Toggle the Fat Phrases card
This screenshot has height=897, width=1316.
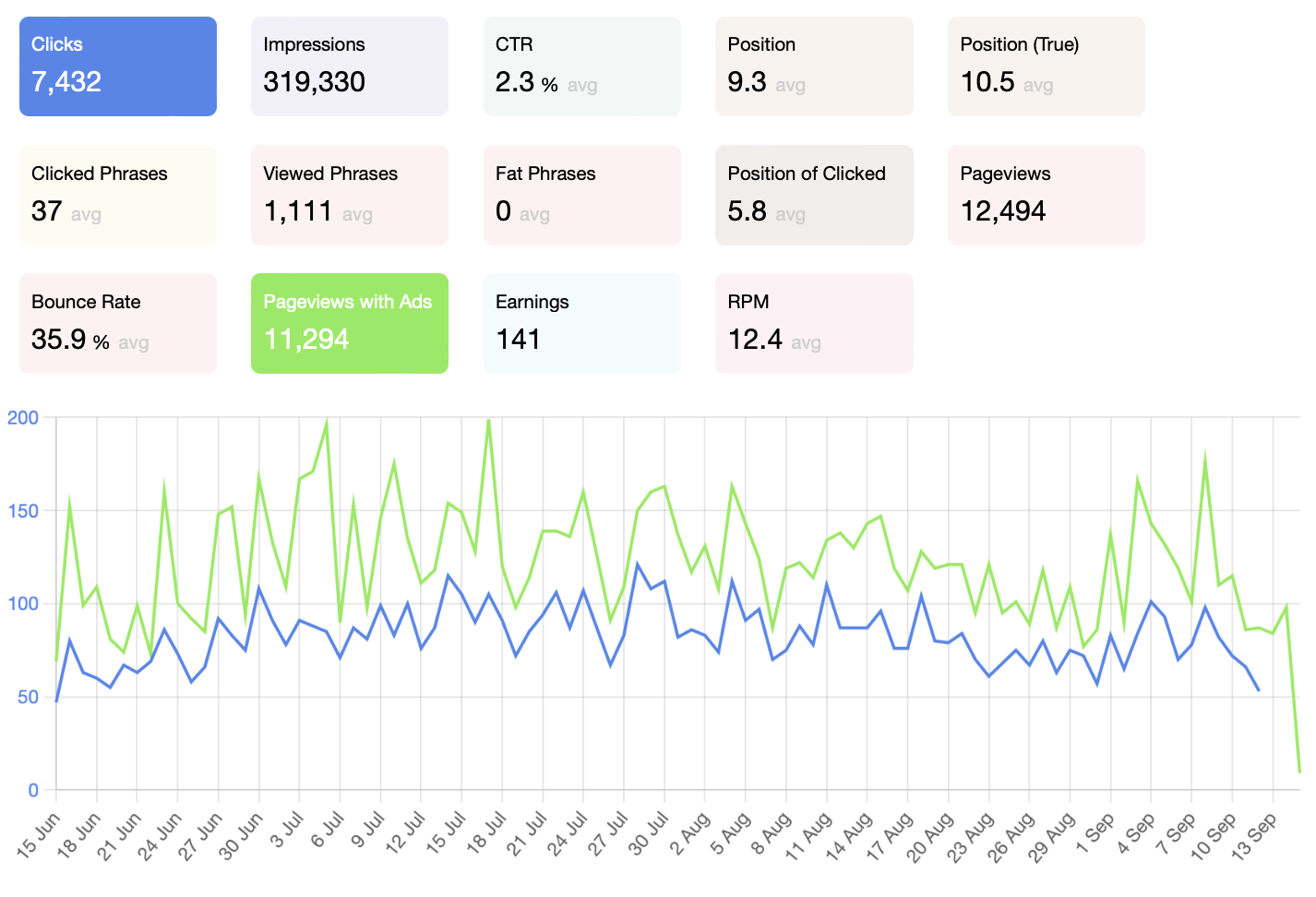coord(582,195)
